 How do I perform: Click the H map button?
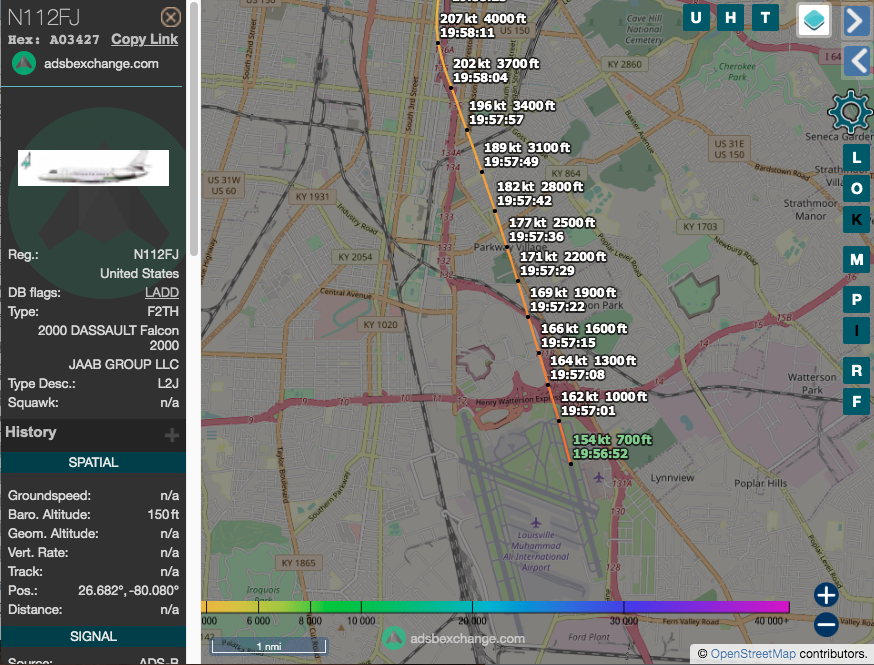click(x=730, y=18)
